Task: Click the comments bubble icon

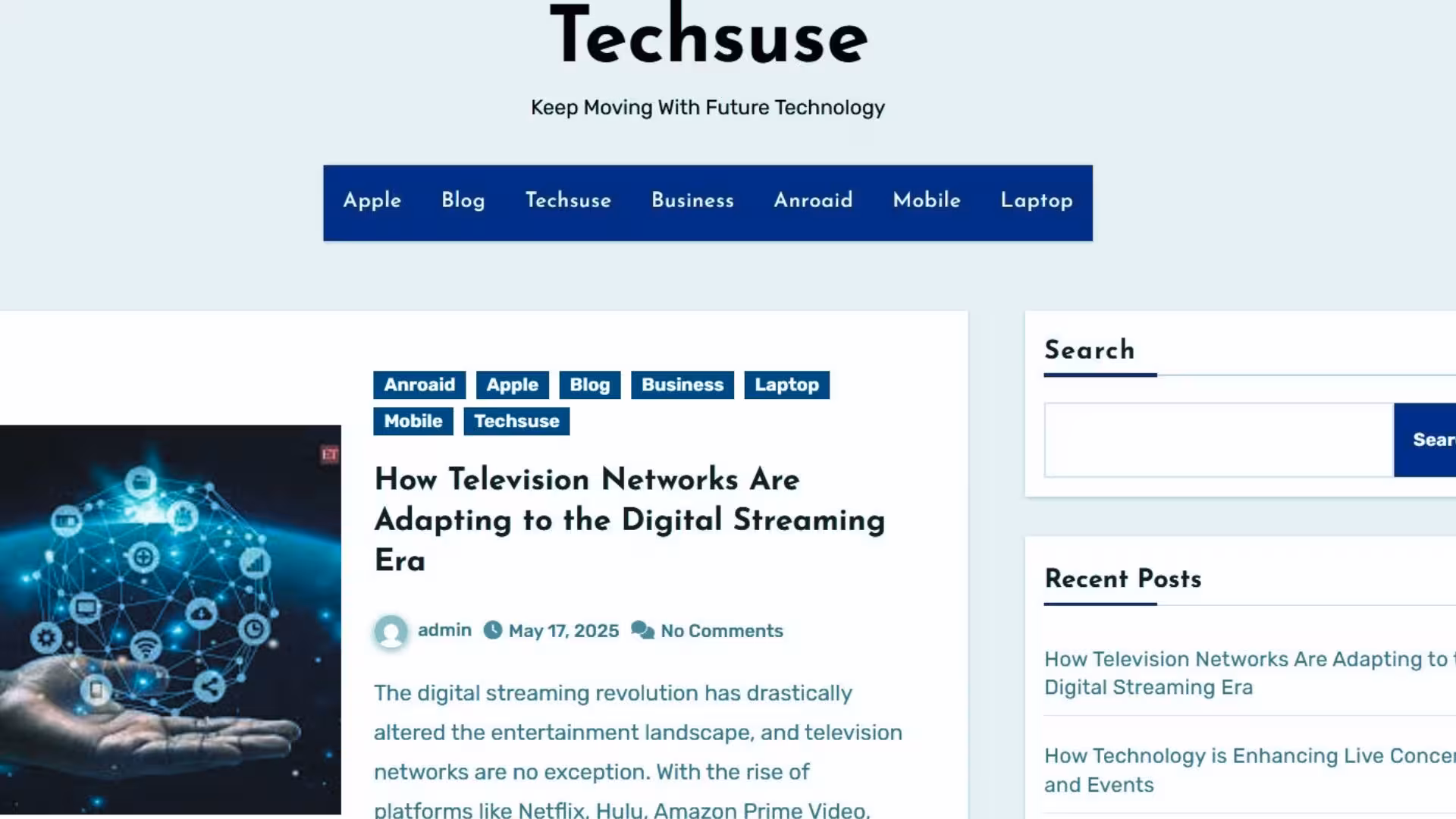Action: point(642,630)
